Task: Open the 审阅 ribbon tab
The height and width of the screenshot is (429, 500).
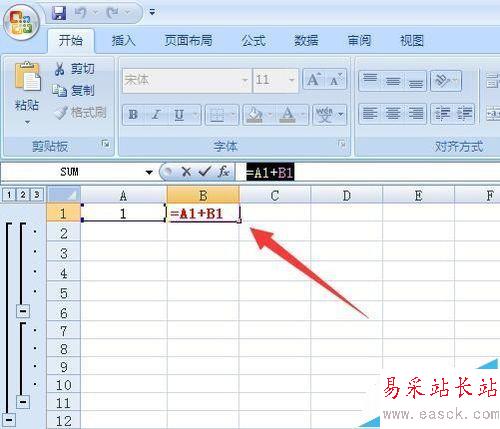Action: click(x=359, y=41)
